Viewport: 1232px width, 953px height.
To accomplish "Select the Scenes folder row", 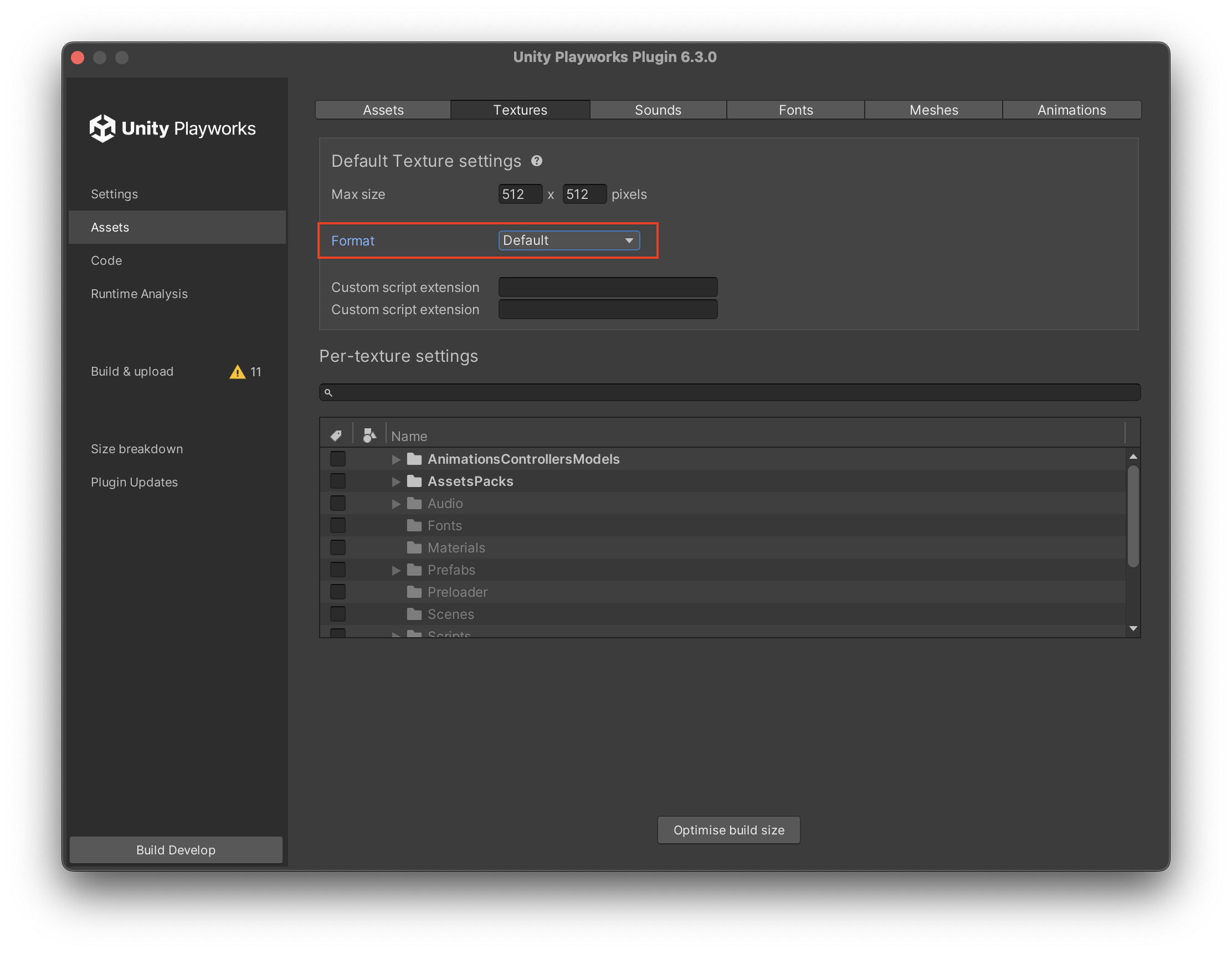I will click(x=722, y=613).
